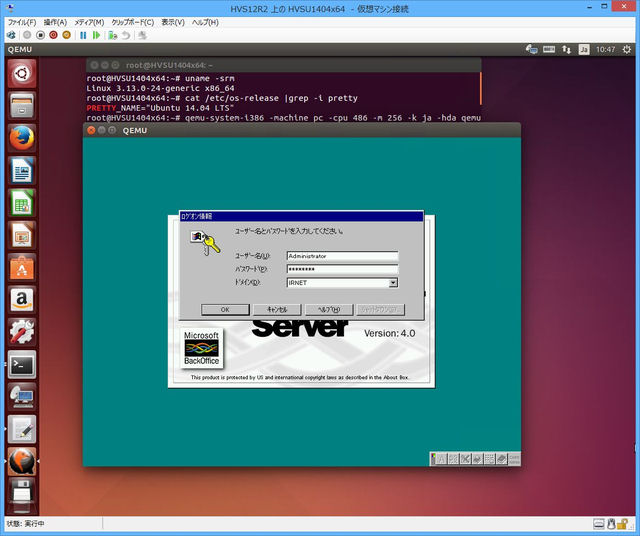Click the logon dialog title bar ログオン情報
The image size is (640, 536).
click(x=301, y=216)
